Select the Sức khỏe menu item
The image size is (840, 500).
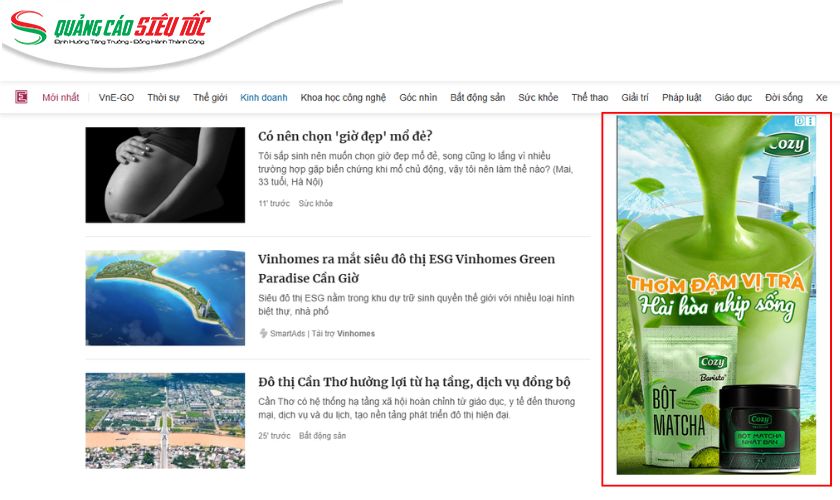pyautogui.click(x=538, y=98)
